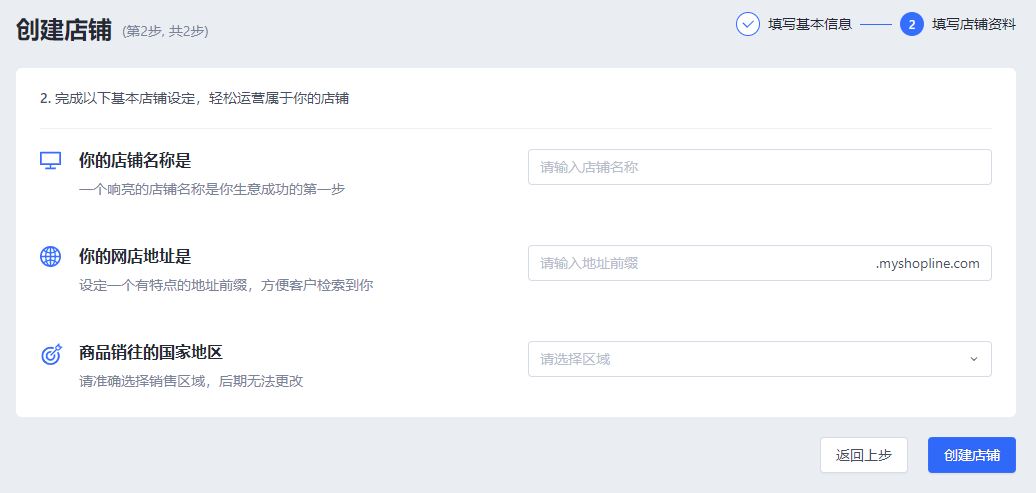
Task: Click the 创建店铺 page title
Action: pyautogui.click(x=64, y=30)
